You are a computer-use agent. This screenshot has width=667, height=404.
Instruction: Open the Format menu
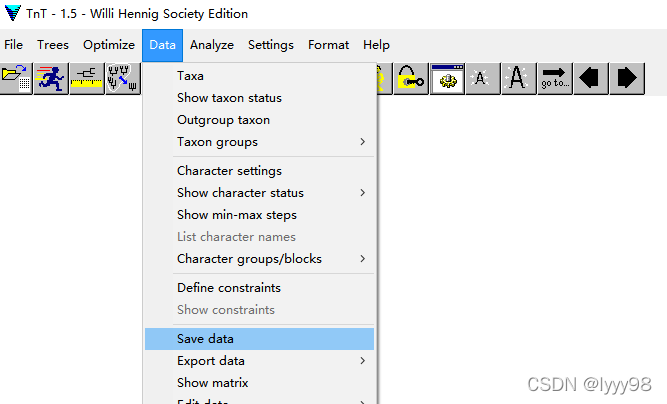(x=328, y=45)
